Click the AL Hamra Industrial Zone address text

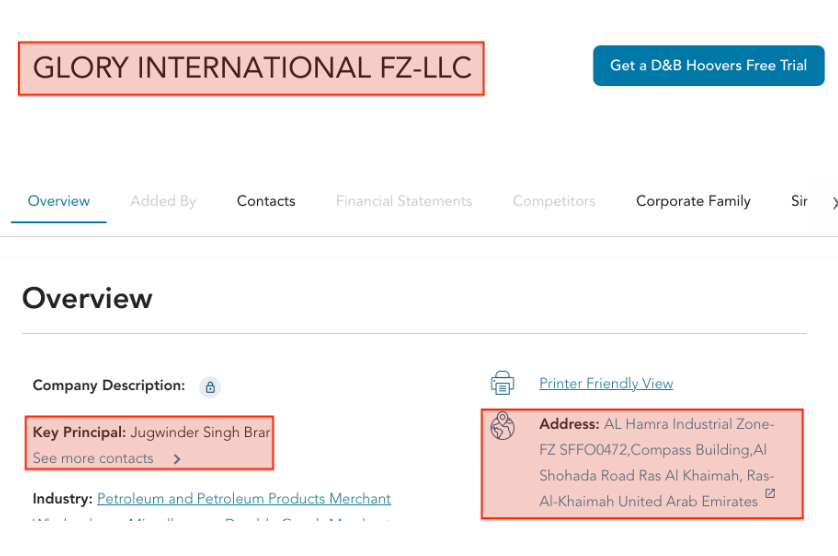[x=657, y=462]
